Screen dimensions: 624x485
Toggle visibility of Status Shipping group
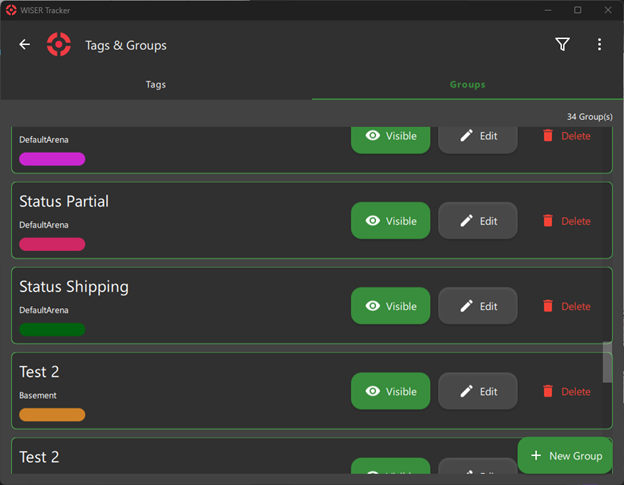[390, 306]
